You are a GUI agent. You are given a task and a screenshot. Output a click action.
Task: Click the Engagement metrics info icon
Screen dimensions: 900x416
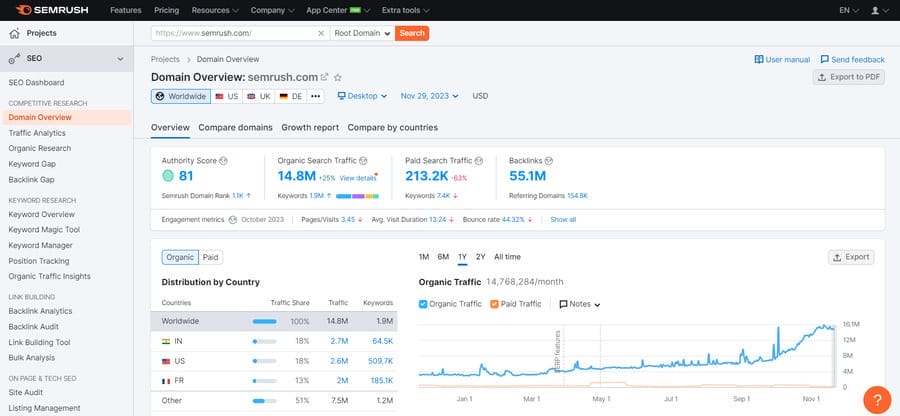tap(232, 220)
